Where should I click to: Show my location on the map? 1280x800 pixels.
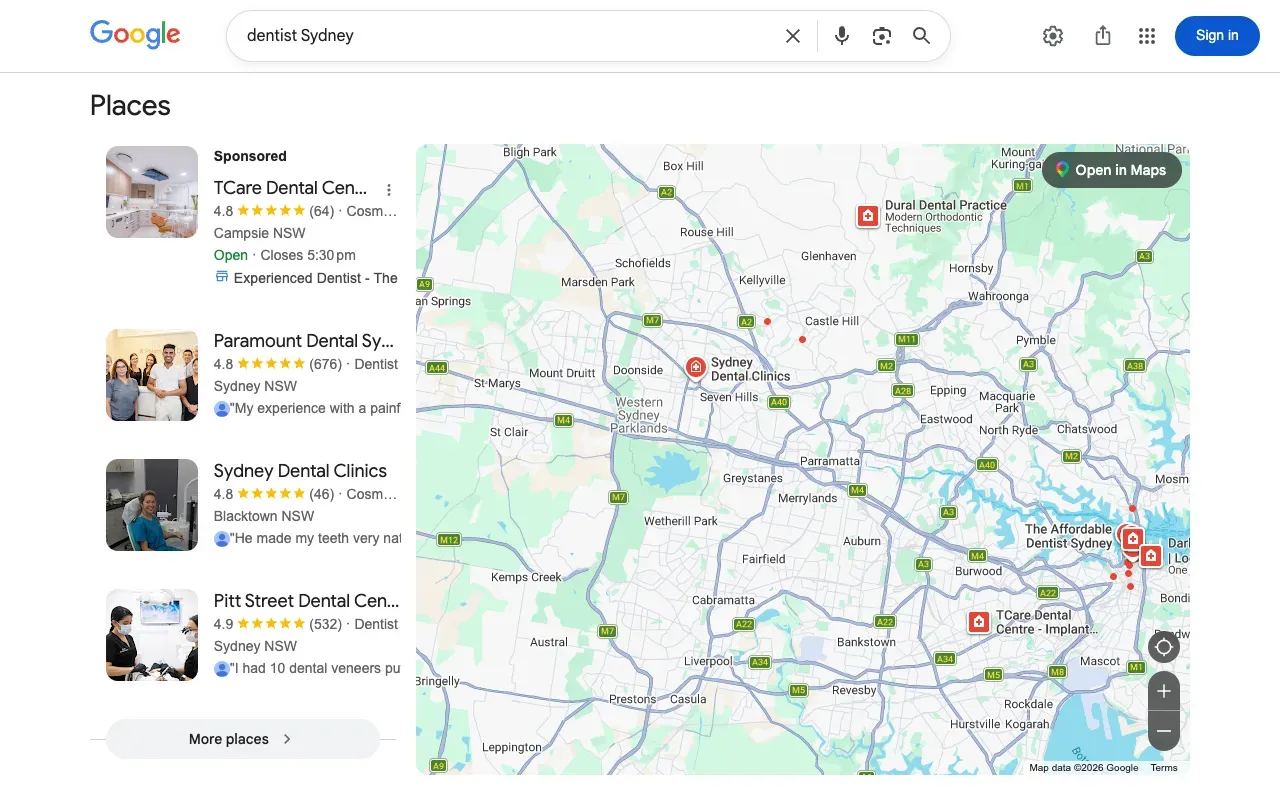tap(1163, 647)
